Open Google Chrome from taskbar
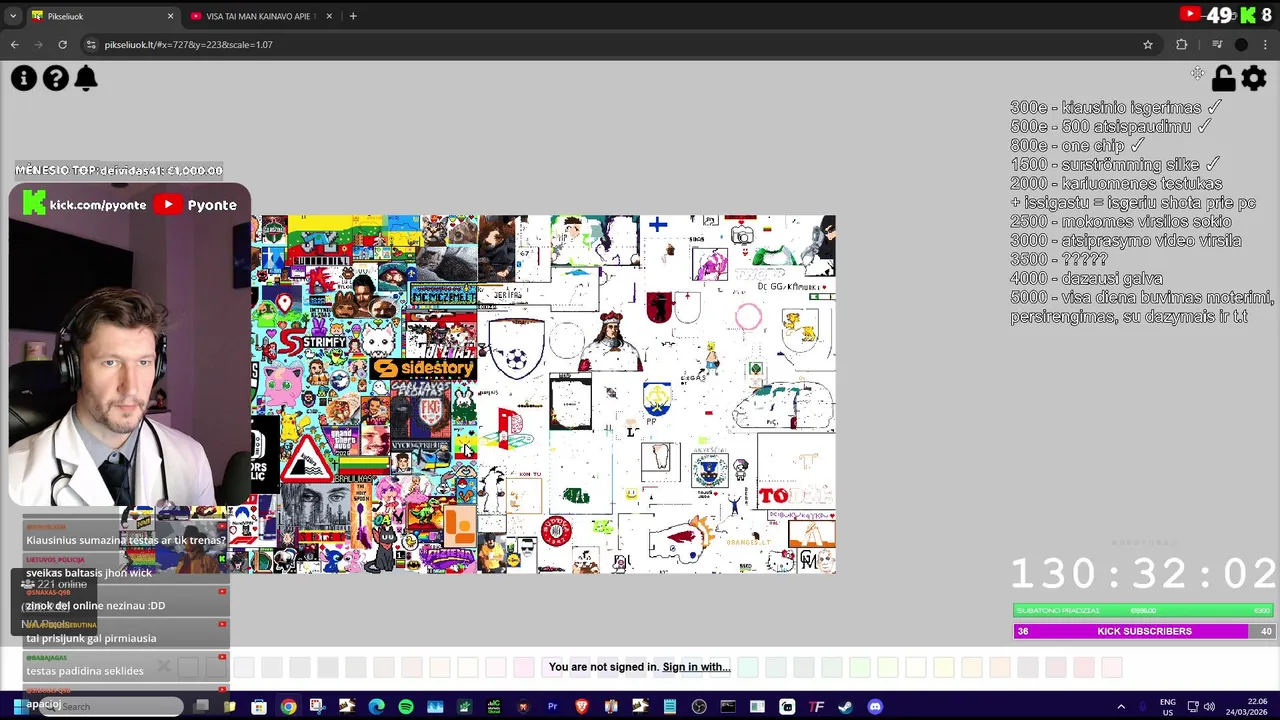Image resolution: width=1280 pixels, height=720 pixels. pos(288,707)
